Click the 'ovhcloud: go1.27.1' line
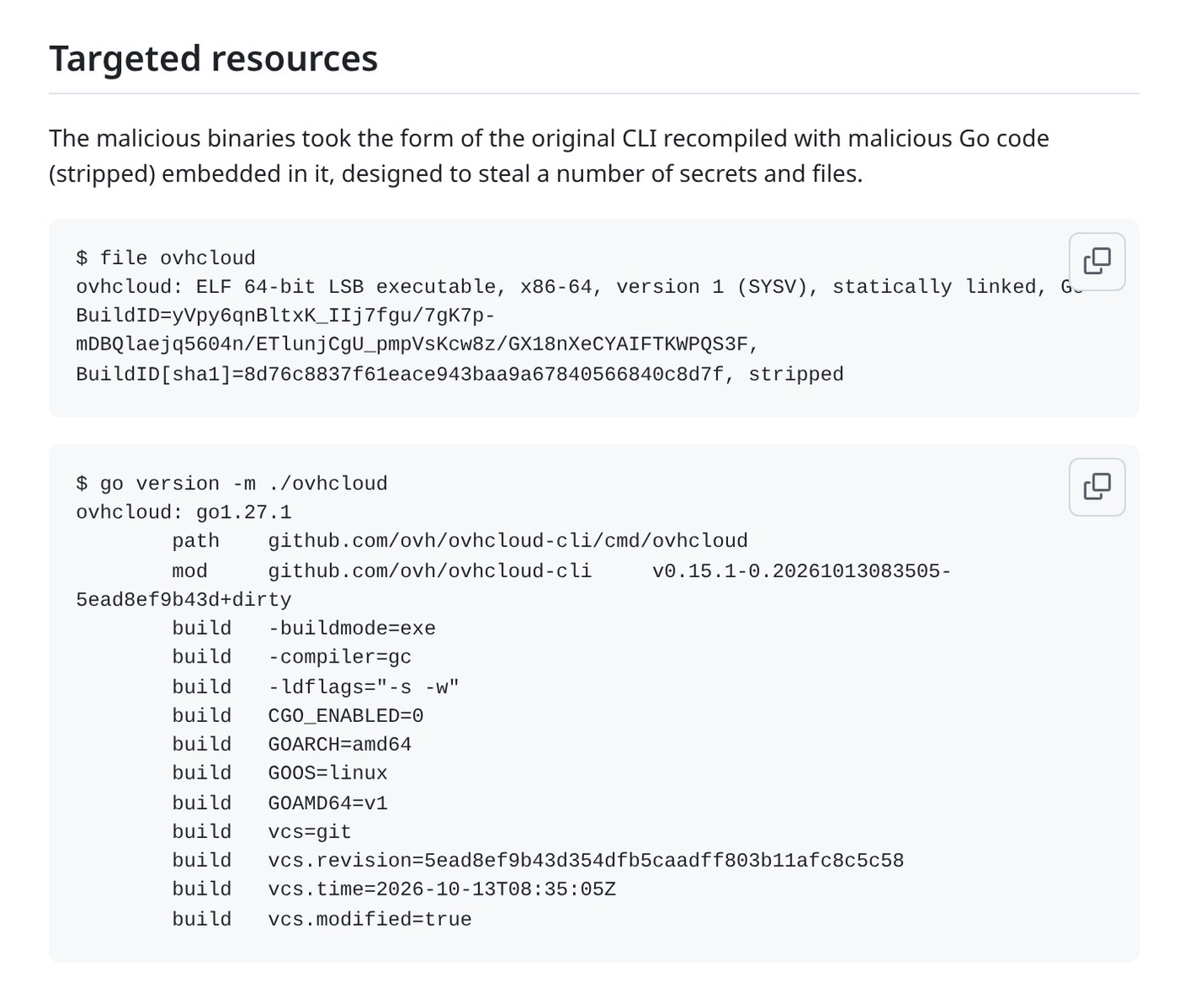 click(x=184, y=512)
